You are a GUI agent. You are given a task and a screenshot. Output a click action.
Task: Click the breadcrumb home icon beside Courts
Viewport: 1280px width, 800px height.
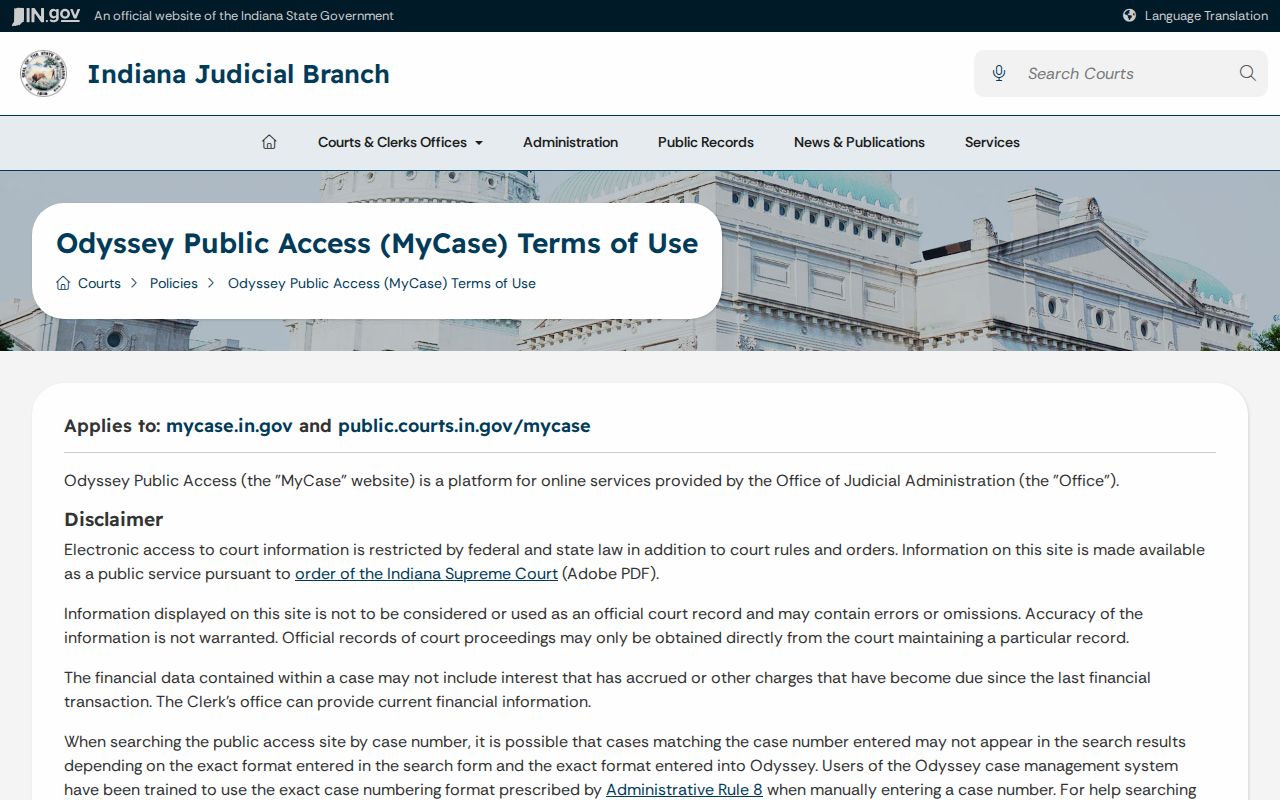[63, 283]
